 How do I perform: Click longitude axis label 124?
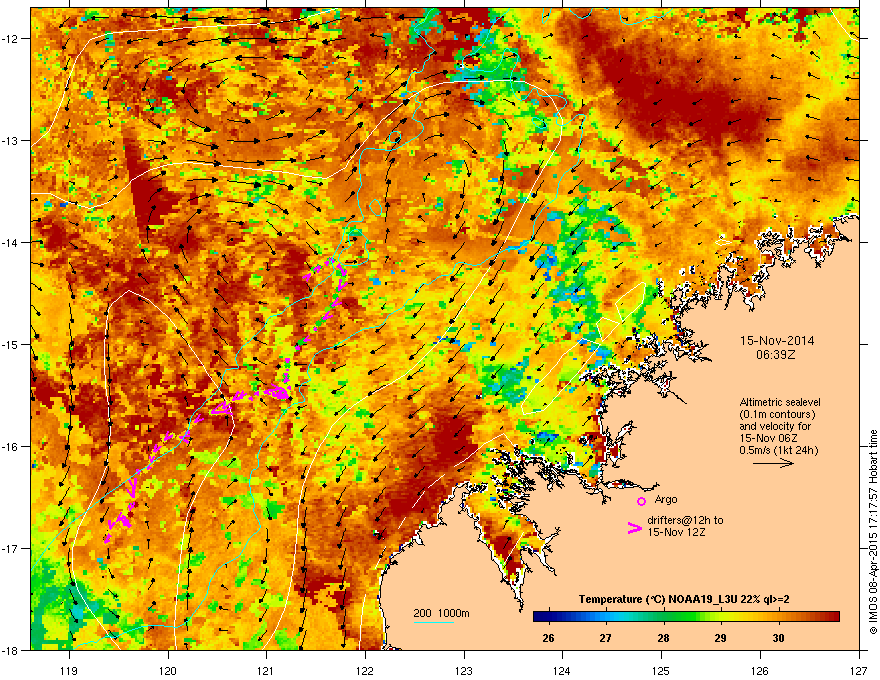(562, 670)
